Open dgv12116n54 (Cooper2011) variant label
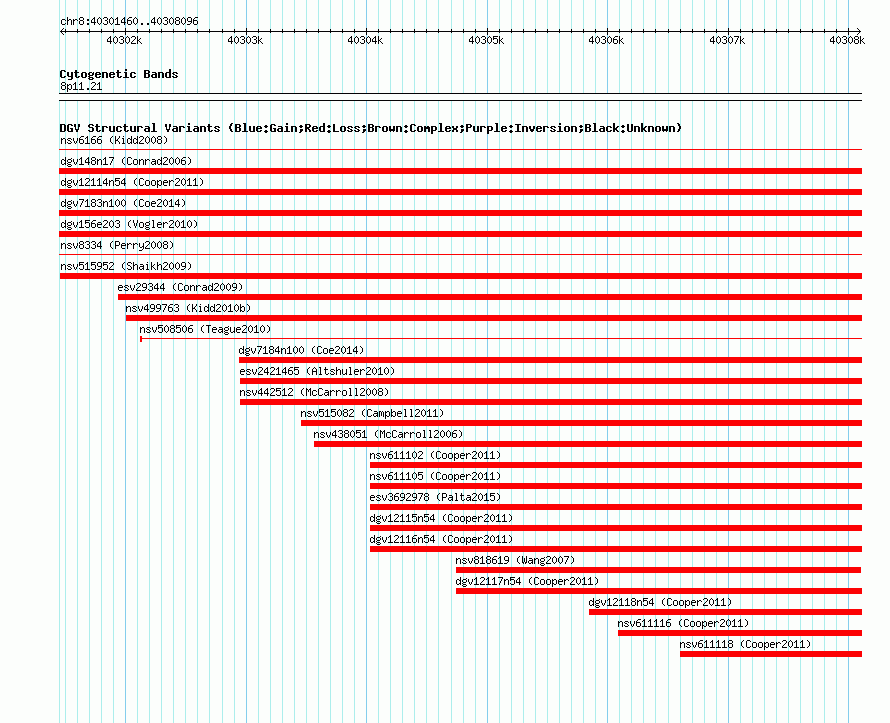Viewport: 890px width, 723px height. (x=441, y=539)
